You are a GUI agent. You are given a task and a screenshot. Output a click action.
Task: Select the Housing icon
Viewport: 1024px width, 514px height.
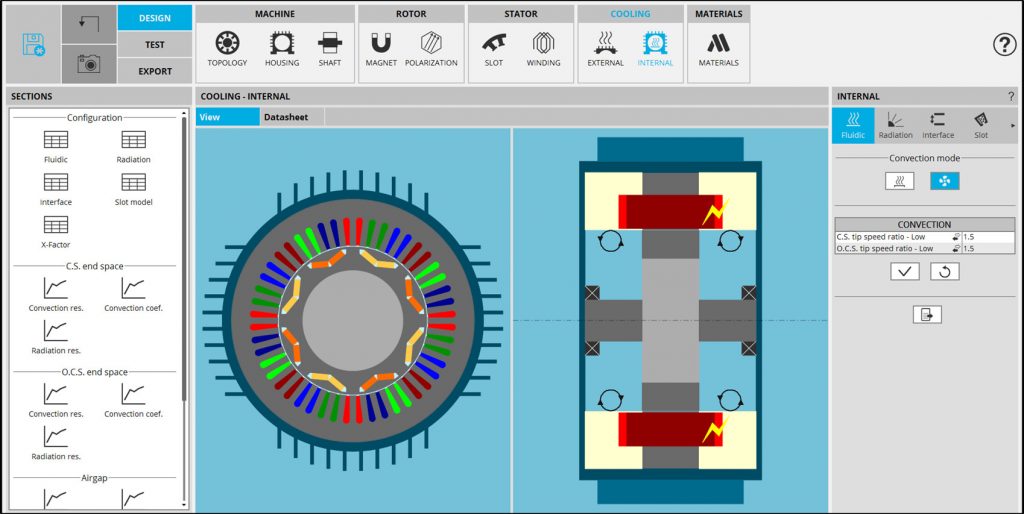[282, 48]
